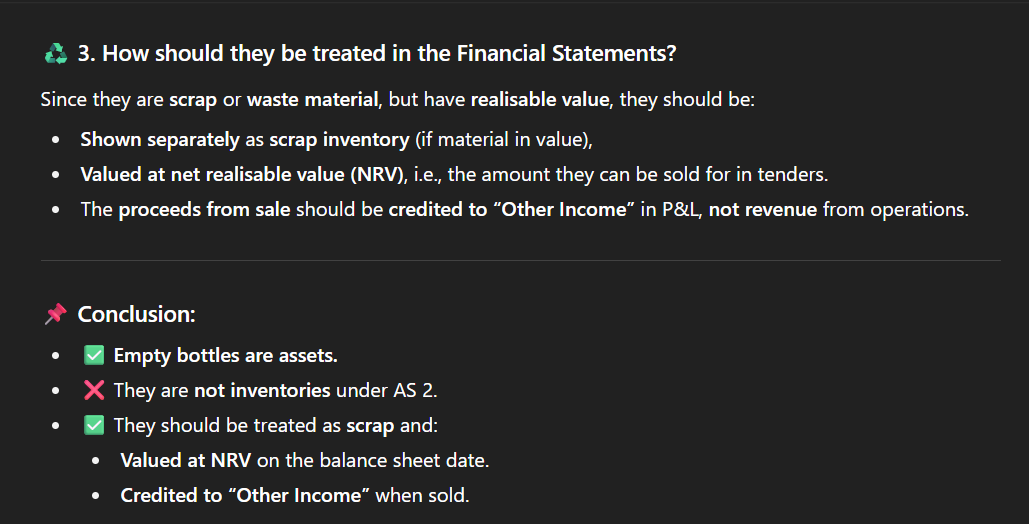Click the sub-bullet "Credited to “Other Income” when sold"
The width and height of the screenshot is (1029, 524).
(294, 494)
